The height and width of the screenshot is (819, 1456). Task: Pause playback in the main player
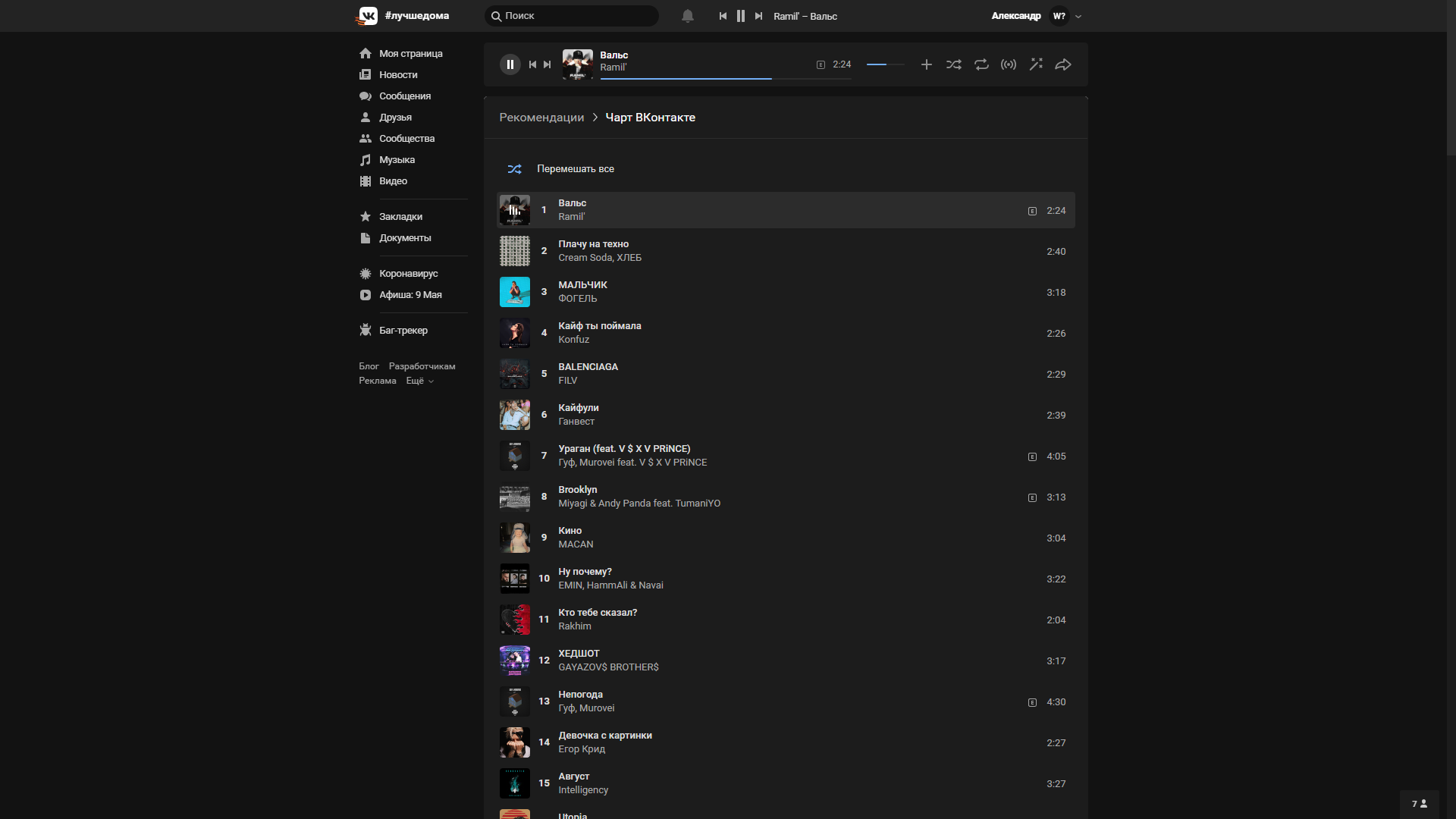[510, 64]
